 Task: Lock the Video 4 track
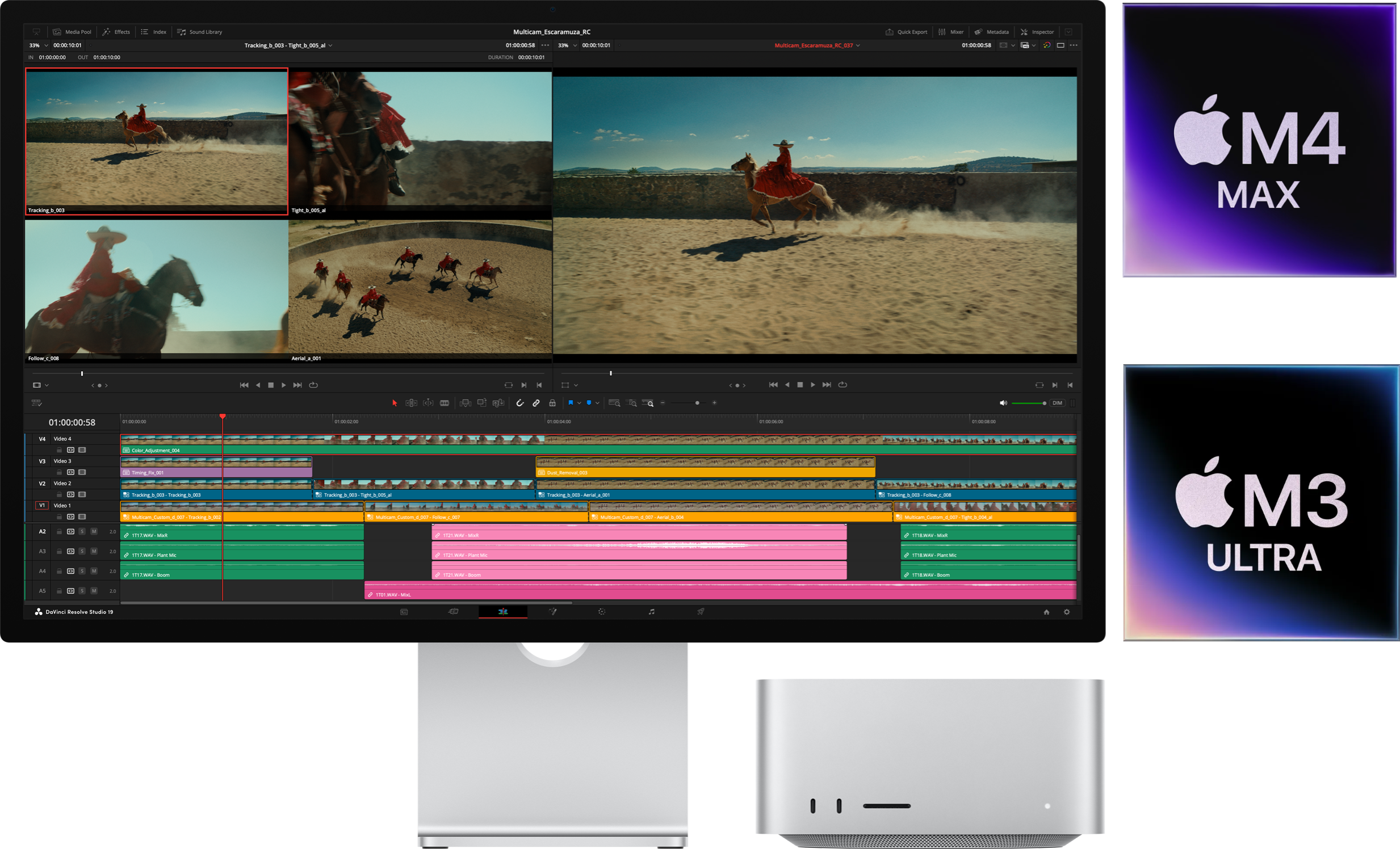click(59, 450)
